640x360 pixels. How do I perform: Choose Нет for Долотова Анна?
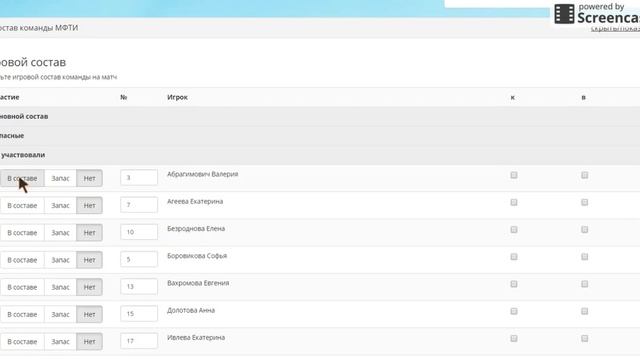click(x=89, y=315)
